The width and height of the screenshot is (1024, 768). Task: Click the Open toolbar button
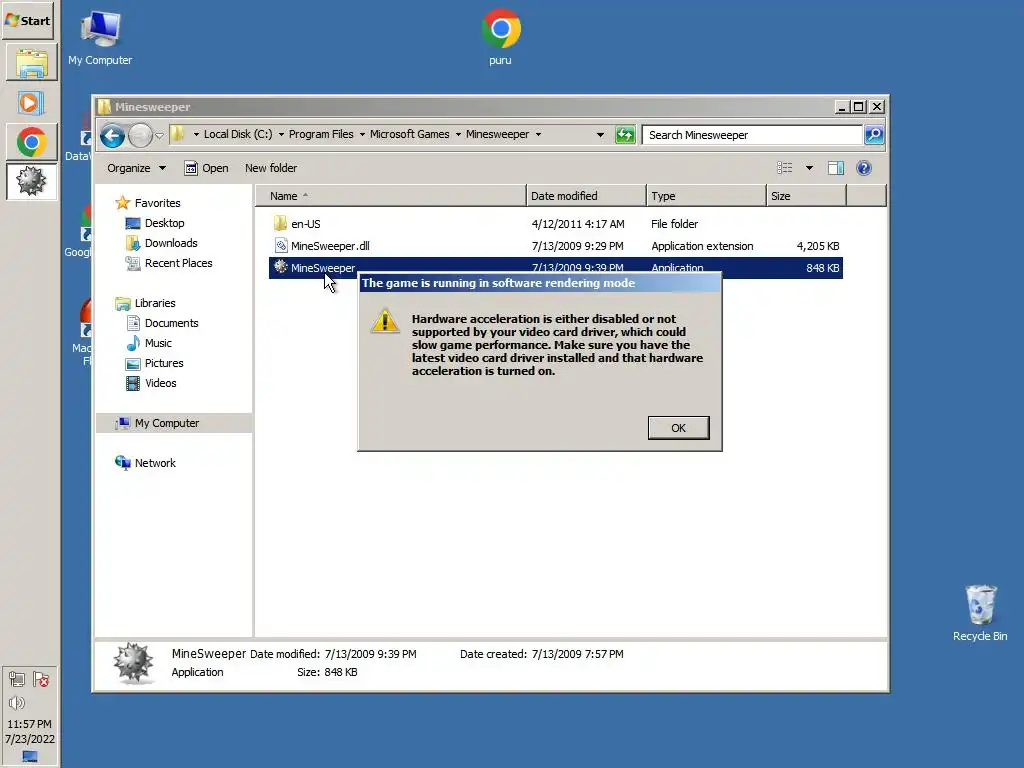(206, 168)
